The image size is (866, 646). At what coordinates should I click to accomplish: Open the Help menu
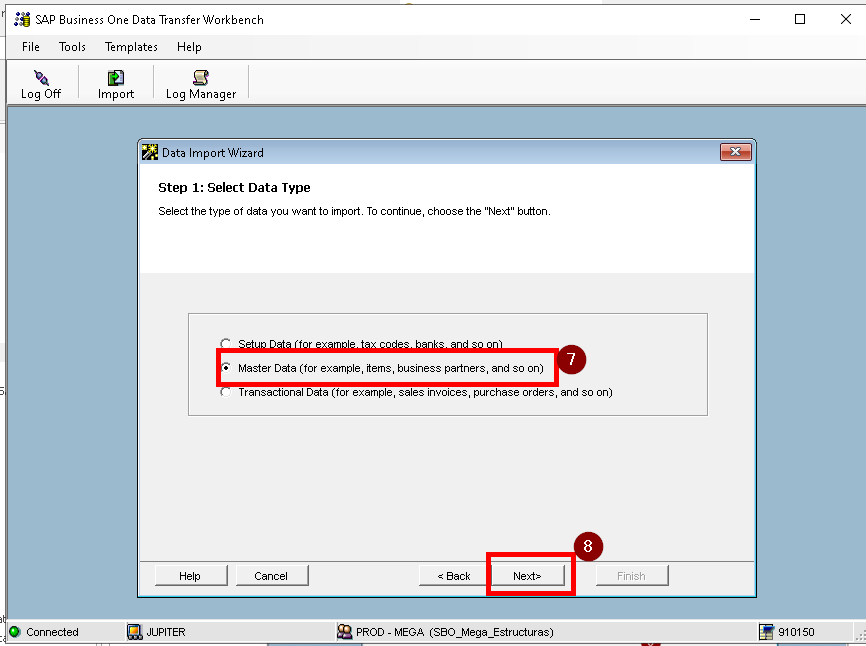tap(189, 47)
